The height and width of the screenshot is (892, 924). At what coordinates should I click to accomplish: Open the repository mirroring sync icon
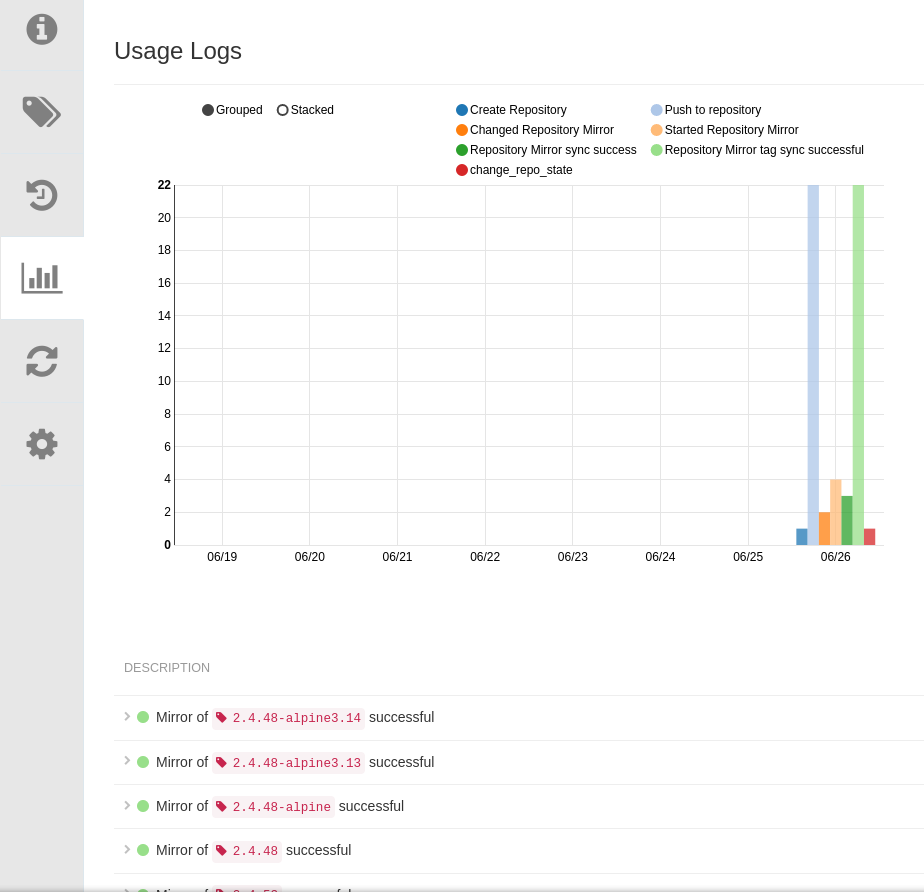(x=42, y=361)
